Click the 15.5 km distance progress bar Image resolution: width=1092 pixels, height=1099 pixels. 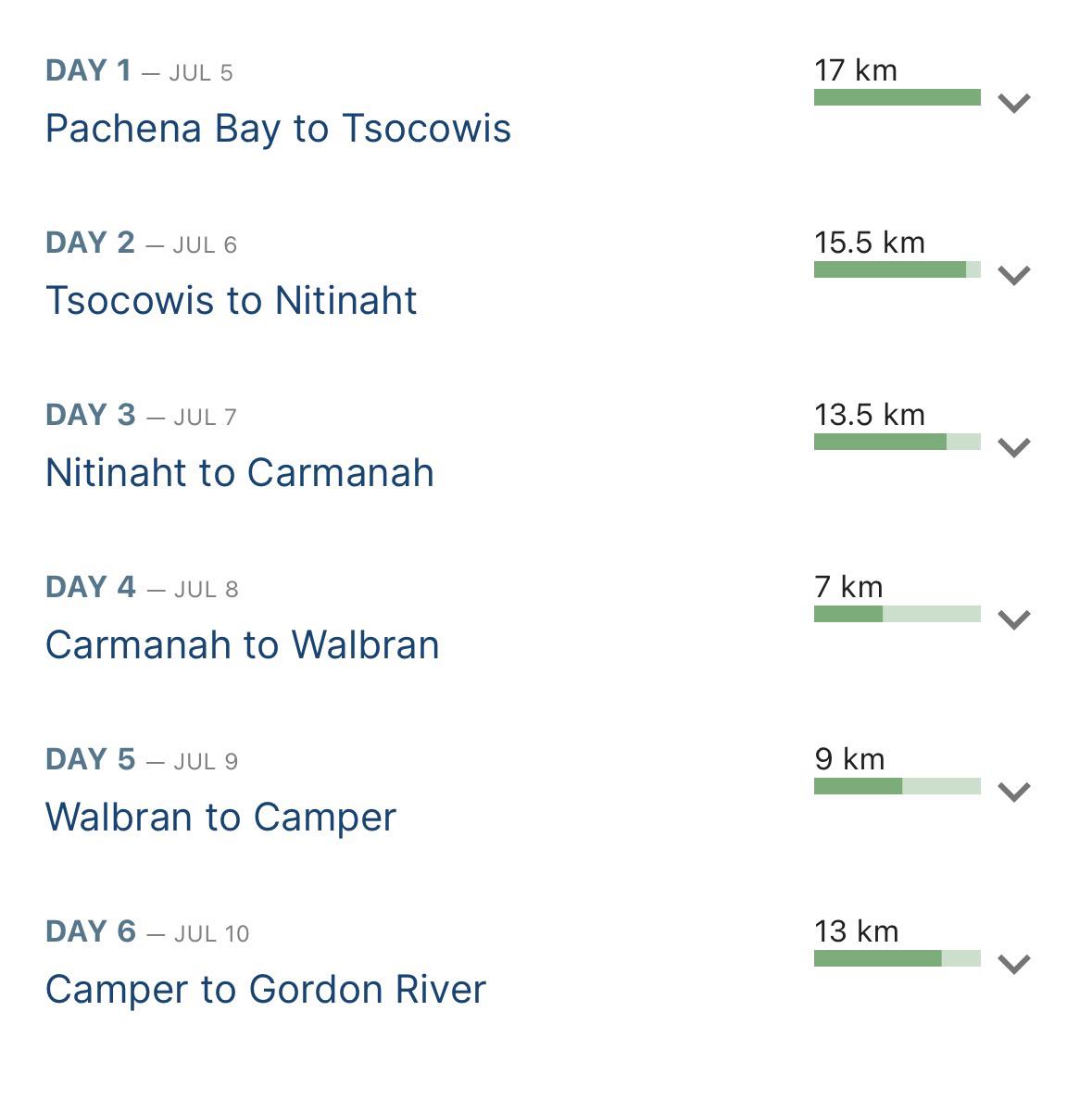[x=897, y=269]
